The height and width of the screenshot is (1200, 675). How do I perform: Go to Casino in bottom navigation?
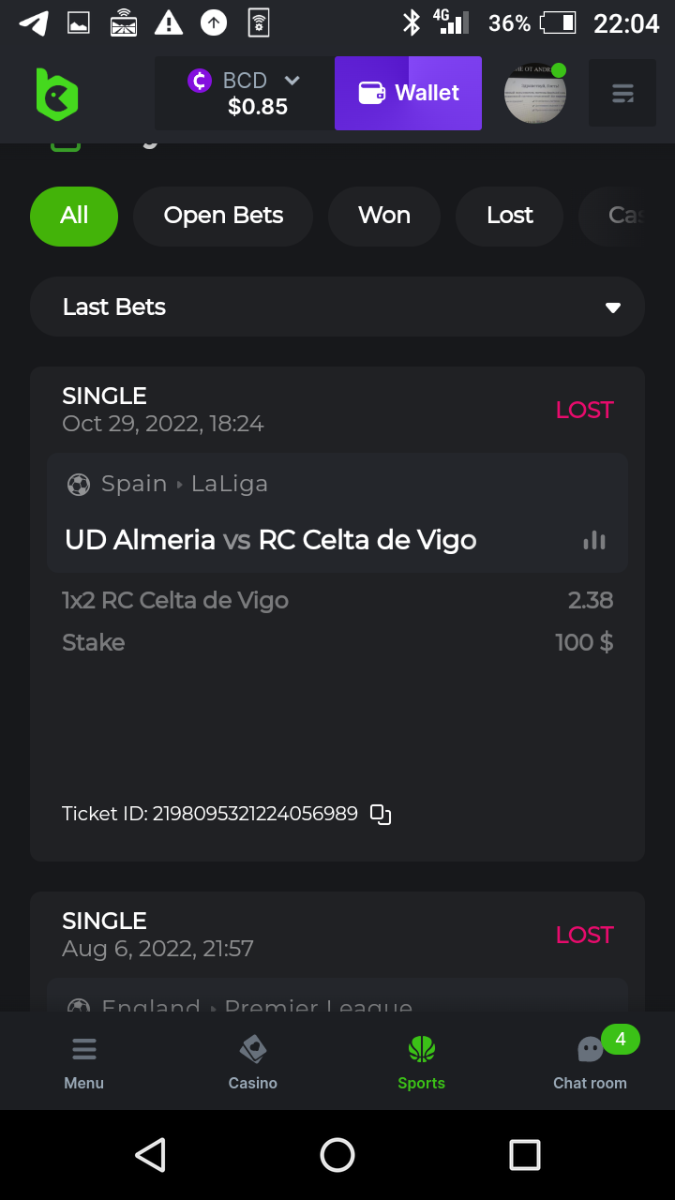click(x=252, y=1062)
